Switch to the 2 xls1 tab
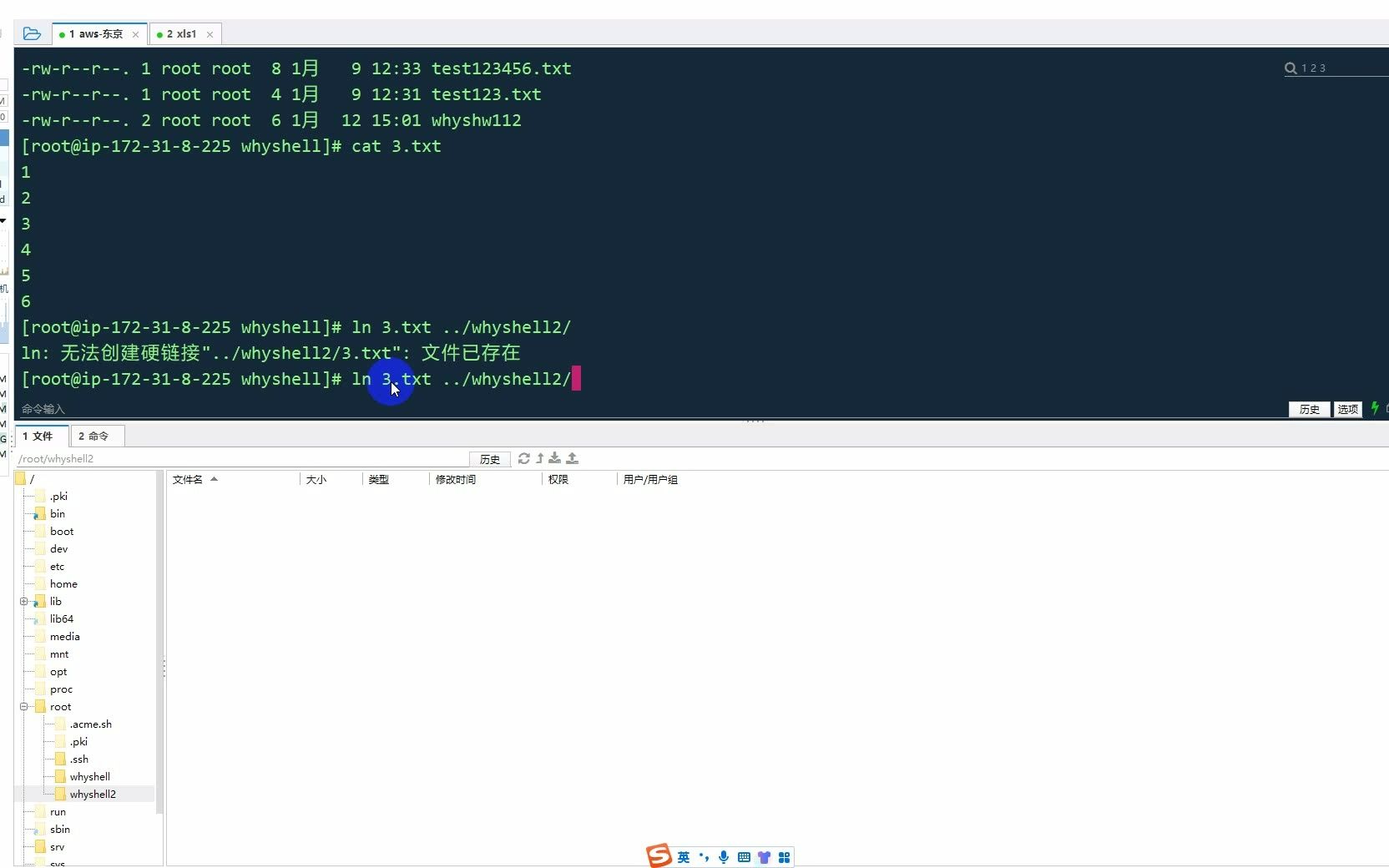Viewport: 1389px width, 868px height. point(183,34)
